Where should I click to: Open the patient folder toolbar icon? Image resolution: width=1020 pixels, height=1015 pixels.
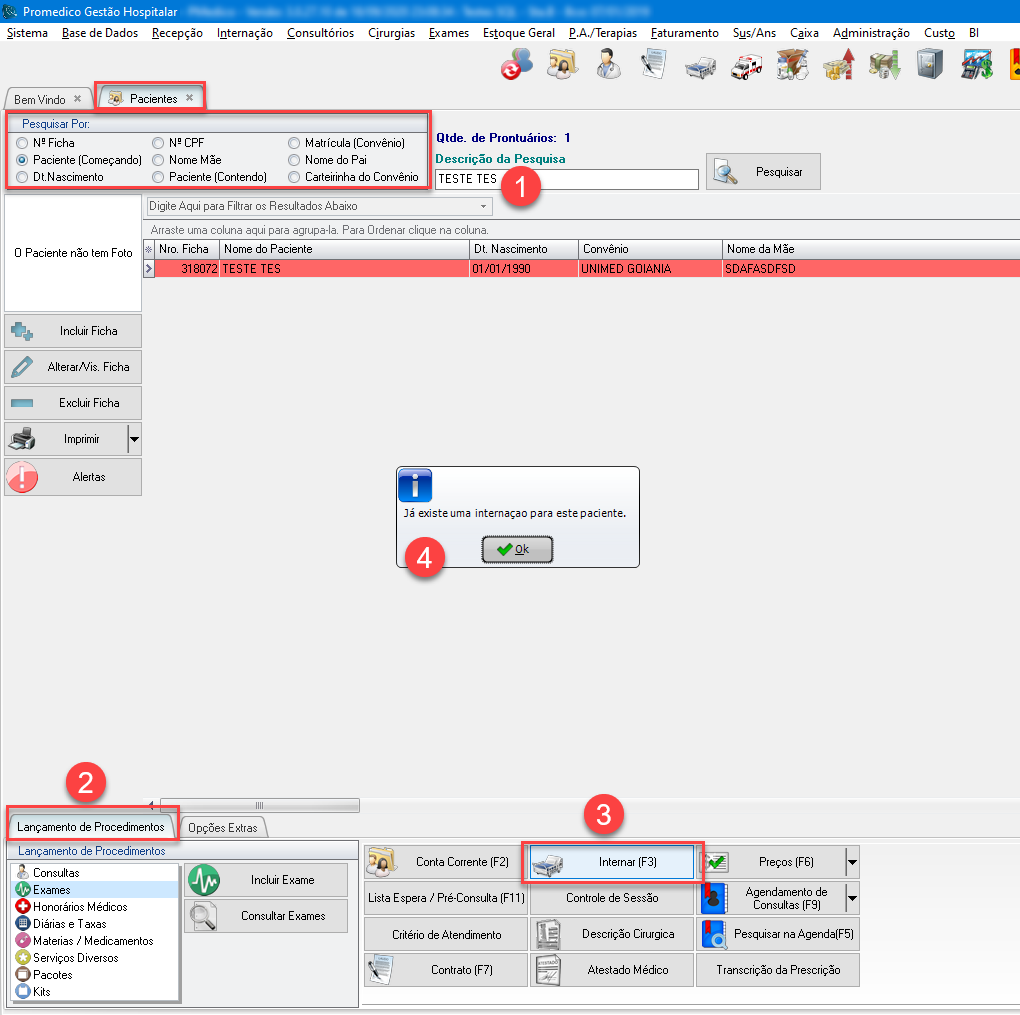pos(562,66)
